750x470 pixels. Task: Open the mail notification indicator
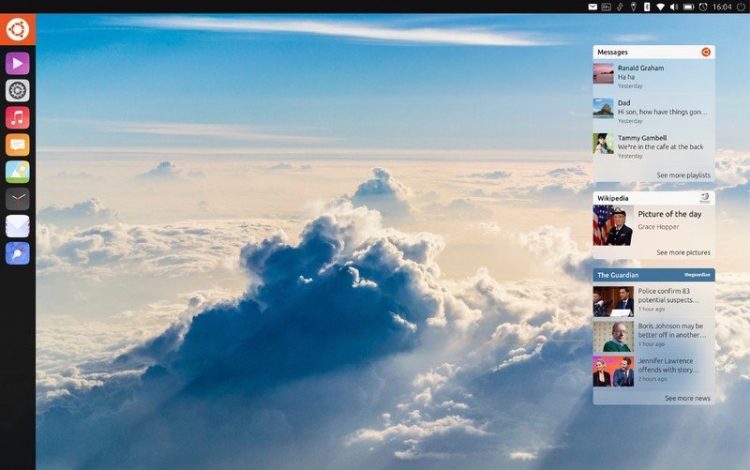(x=592, y=7)
